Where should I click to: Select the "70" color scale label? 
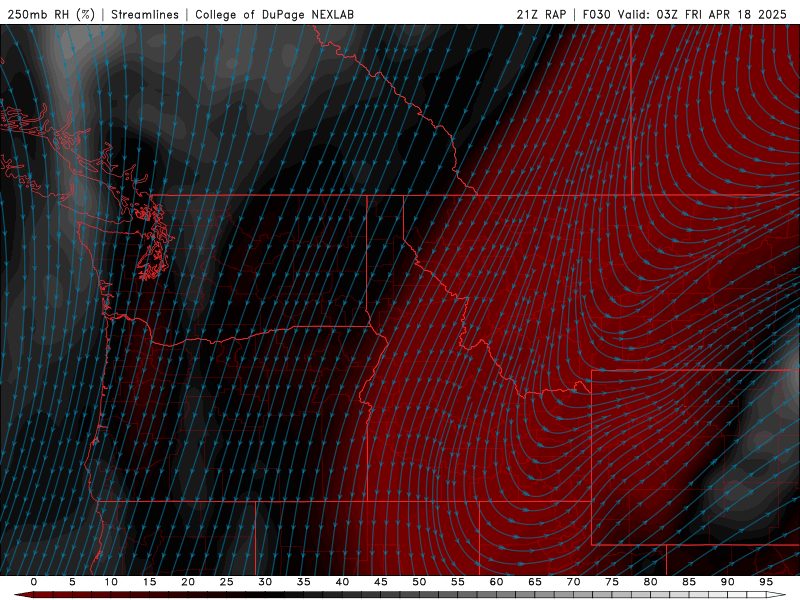573,582
